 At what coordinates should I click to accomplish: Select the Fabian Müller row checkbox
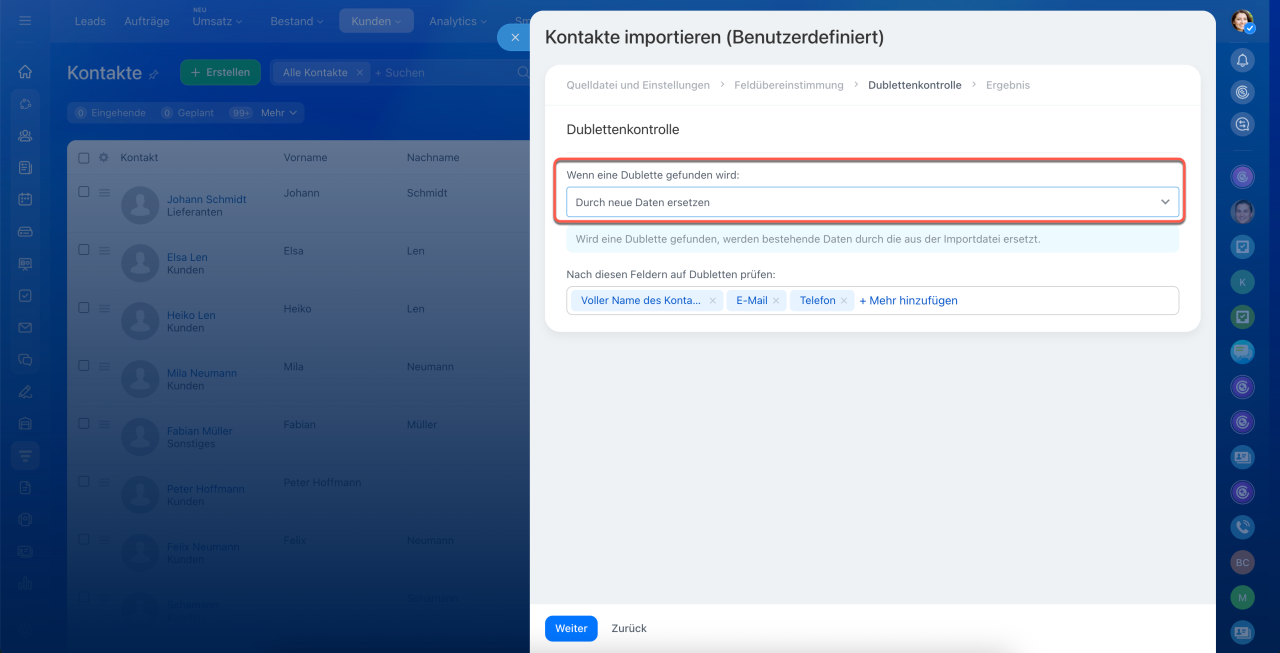pos(84,424)
